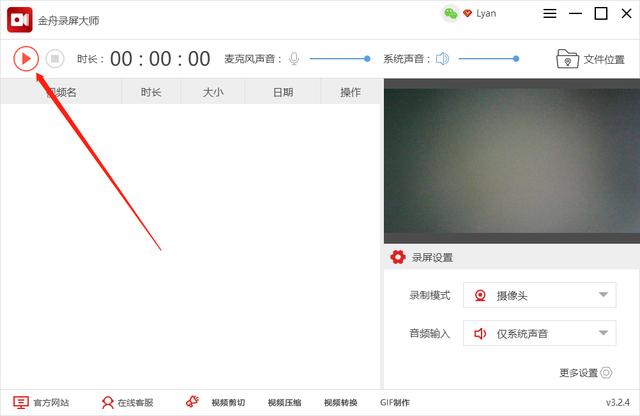Screen dimensions: 640x416
Task: Start recording with the red play button
Action: 26,59
